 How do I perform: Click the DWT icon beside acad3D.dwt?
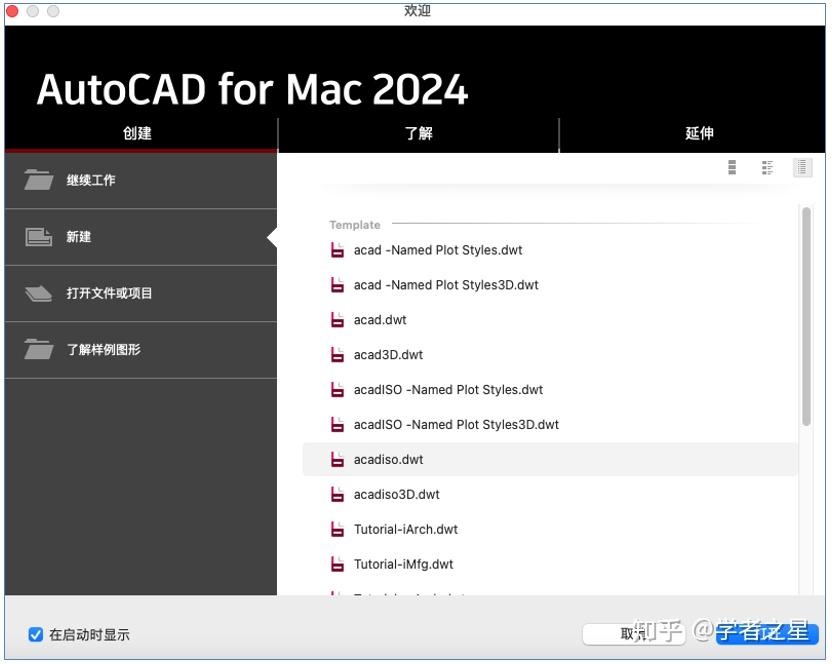(x=337, y=354)
